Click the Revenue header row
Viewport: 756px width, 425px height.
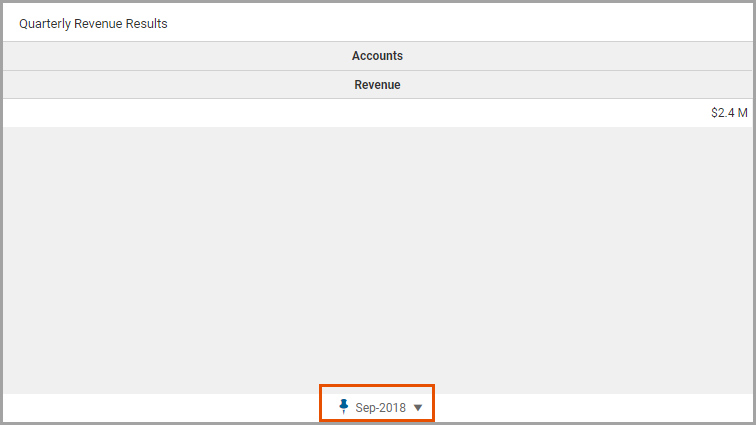click(x=377, y=85)
